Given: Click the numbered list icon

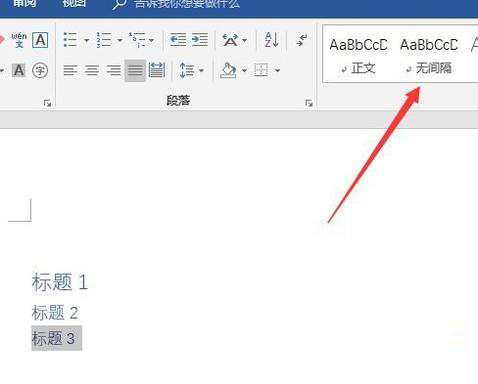Looking at the screenshot, I should tap(104, 40).
